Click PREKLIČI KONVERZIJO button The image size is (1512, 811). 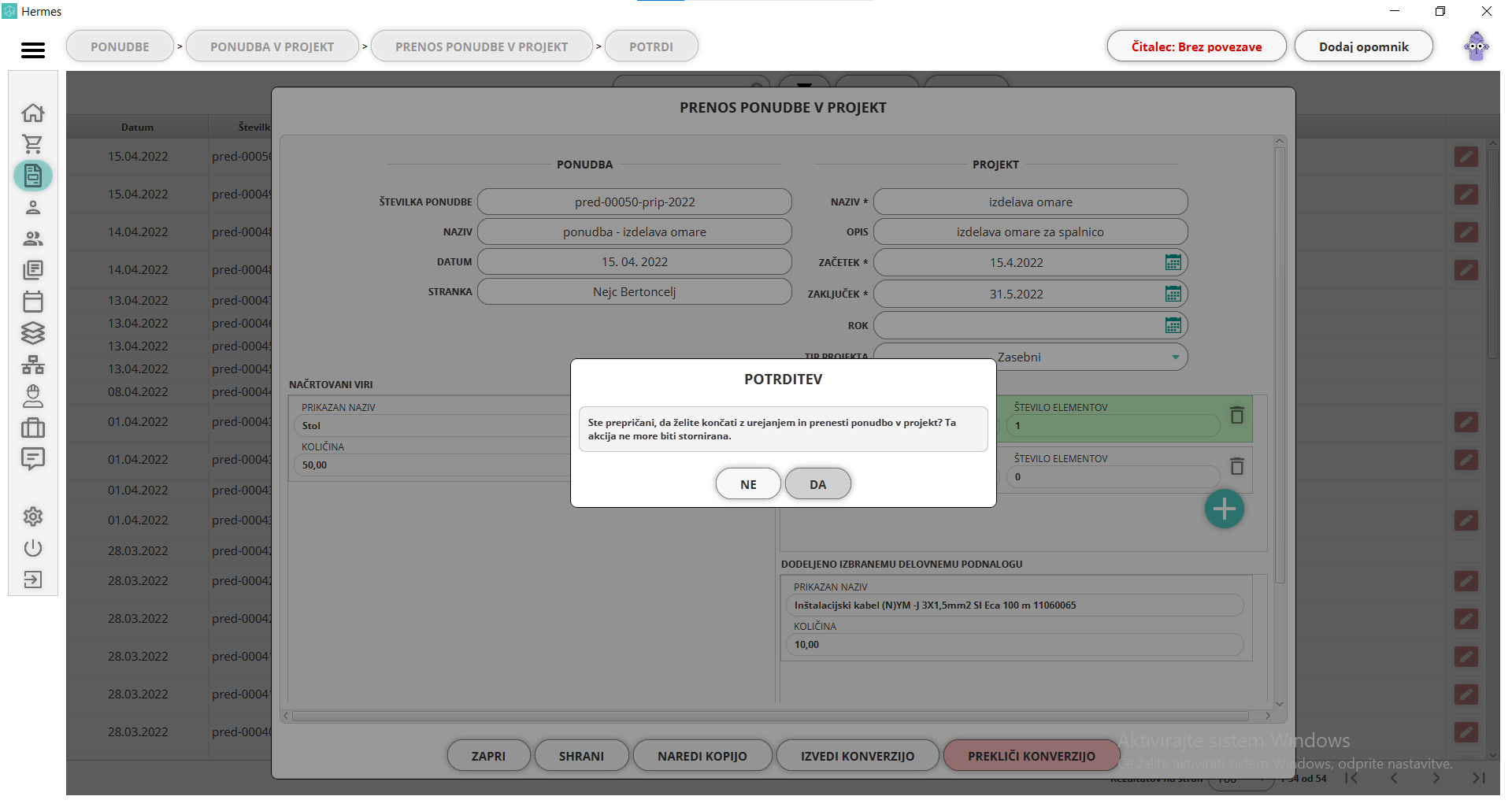[x=1031, y=756]
